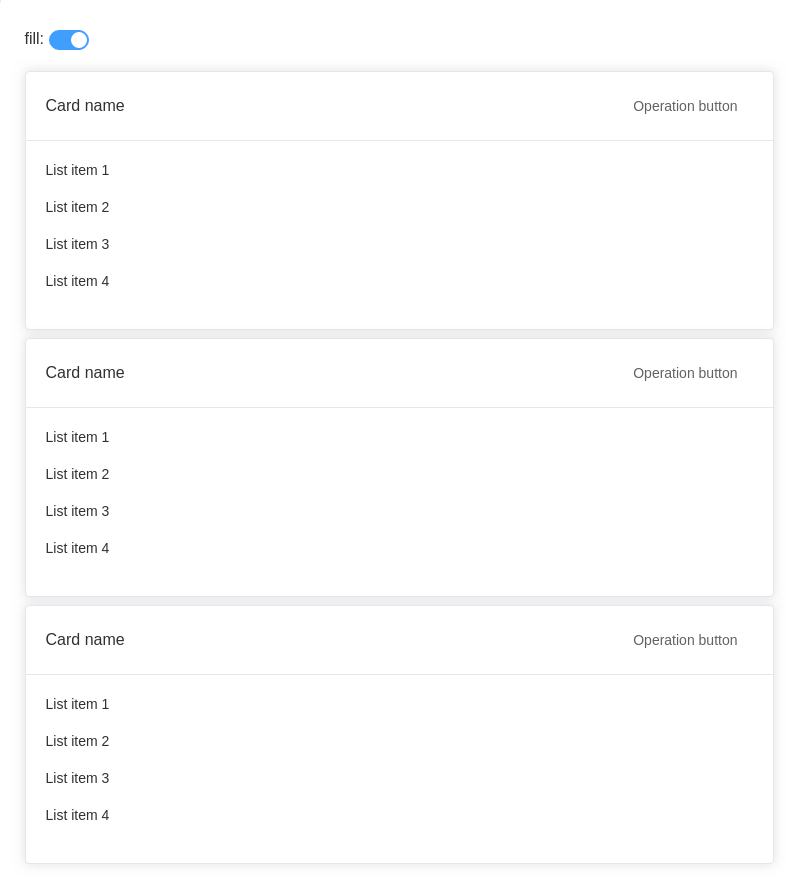Choose List item 1 in the second card
This screenshot has height=888, width=797.
[x=77, y=437]
